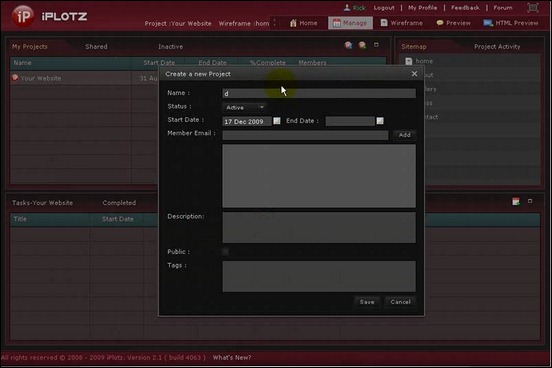Screen dimensions: 552x368
Task: Open the Start Date calendar picker
Action: point(277,121)
